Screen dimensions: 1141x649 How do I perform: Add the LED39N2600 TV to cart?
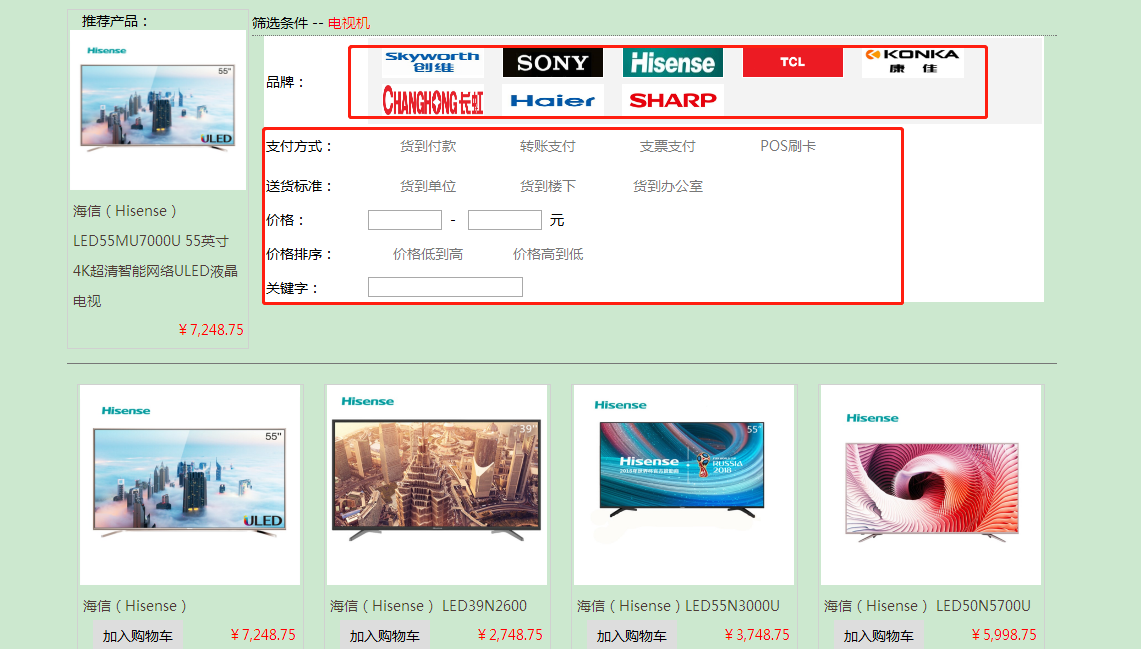pos(384,636)
